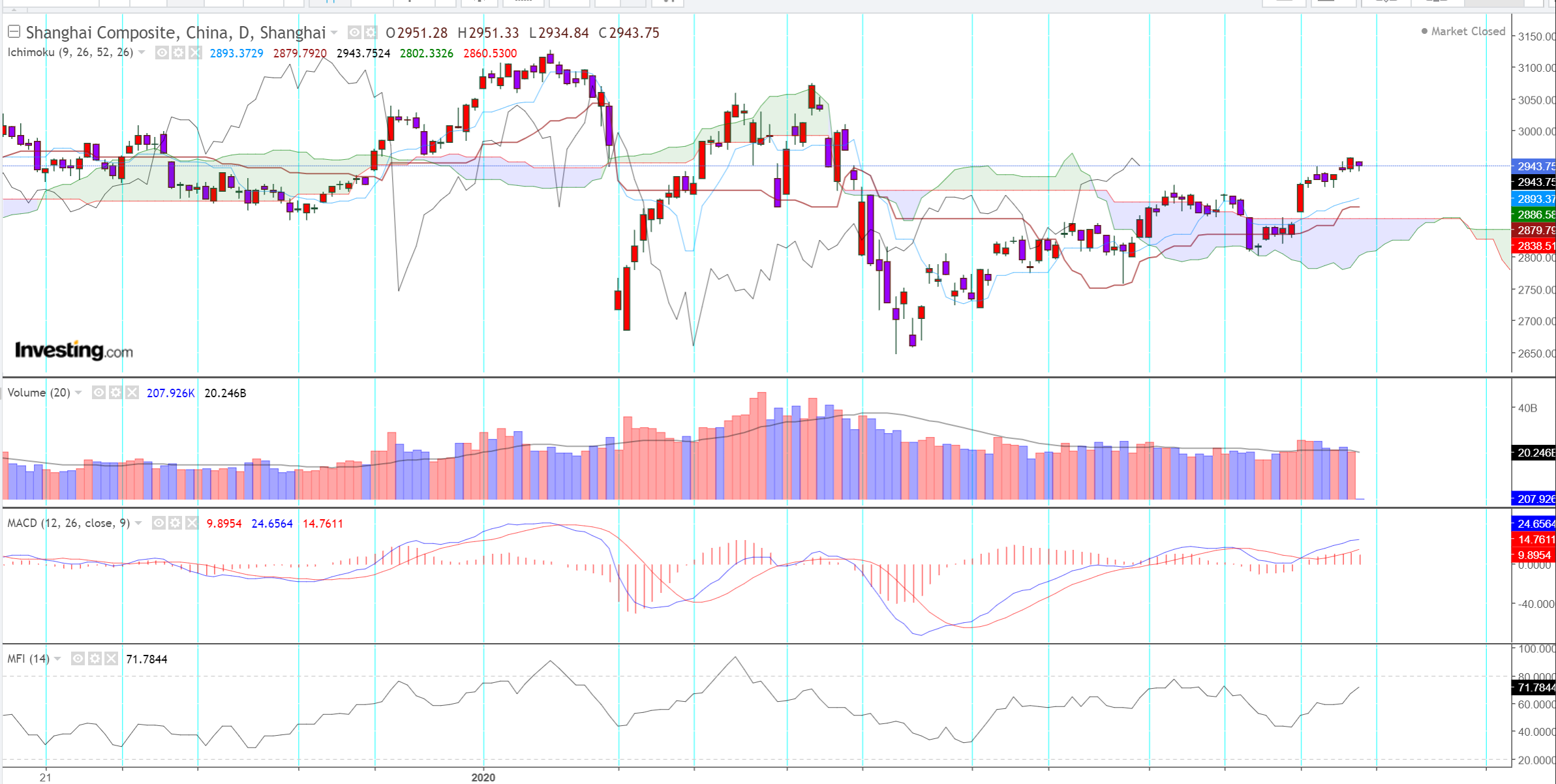Click the Investing.com logo link
This screenshot has width=1556, height=784.
point(74,351)
